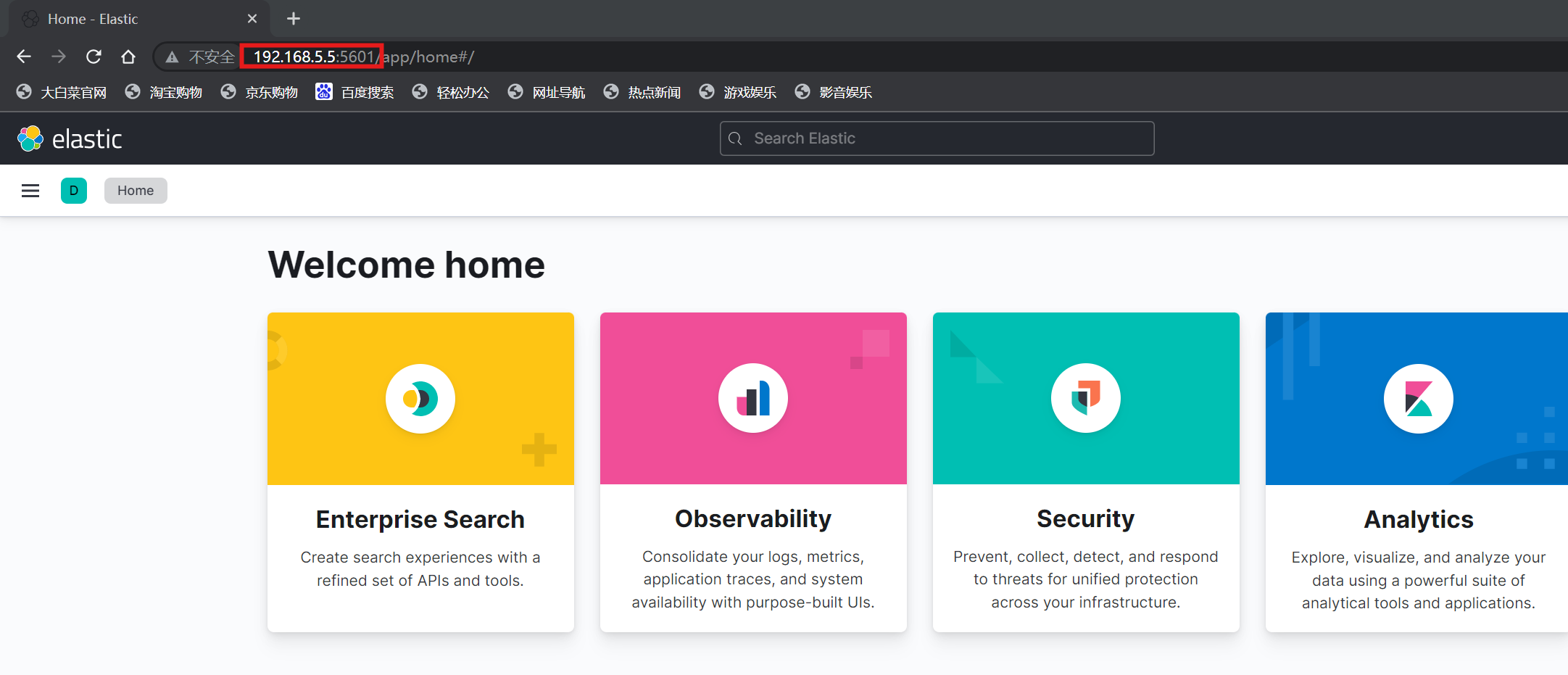Click the Security shield icon

point(1085,399)
